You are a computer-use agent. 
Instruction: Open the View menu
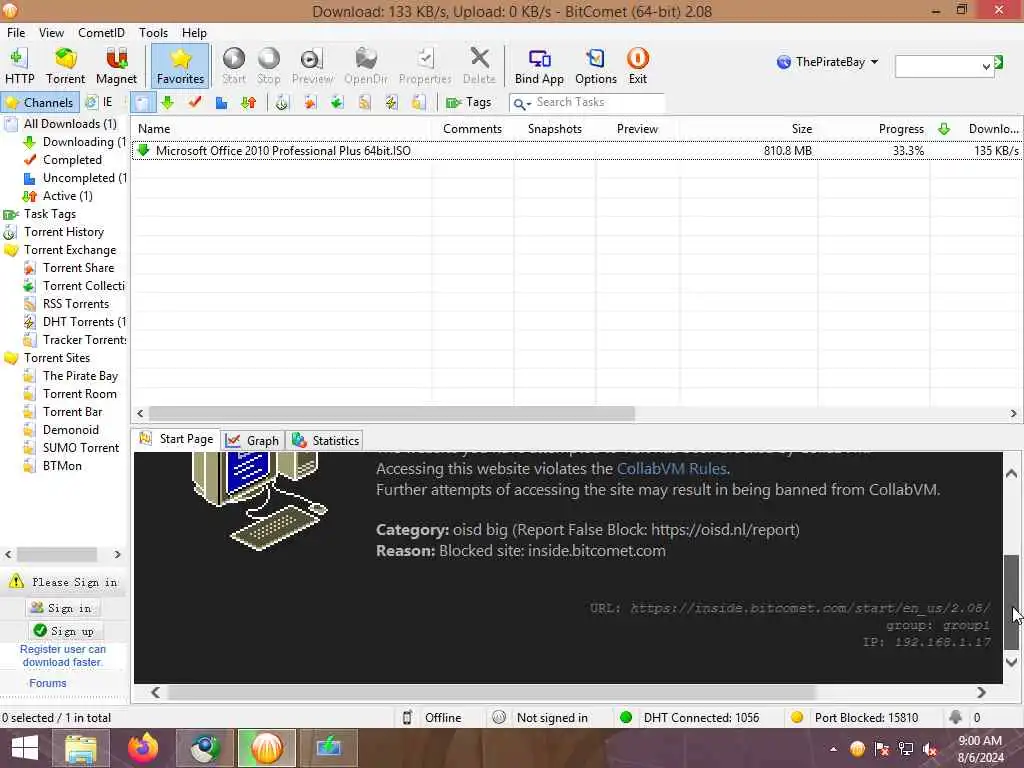click(x=51, y=33)
